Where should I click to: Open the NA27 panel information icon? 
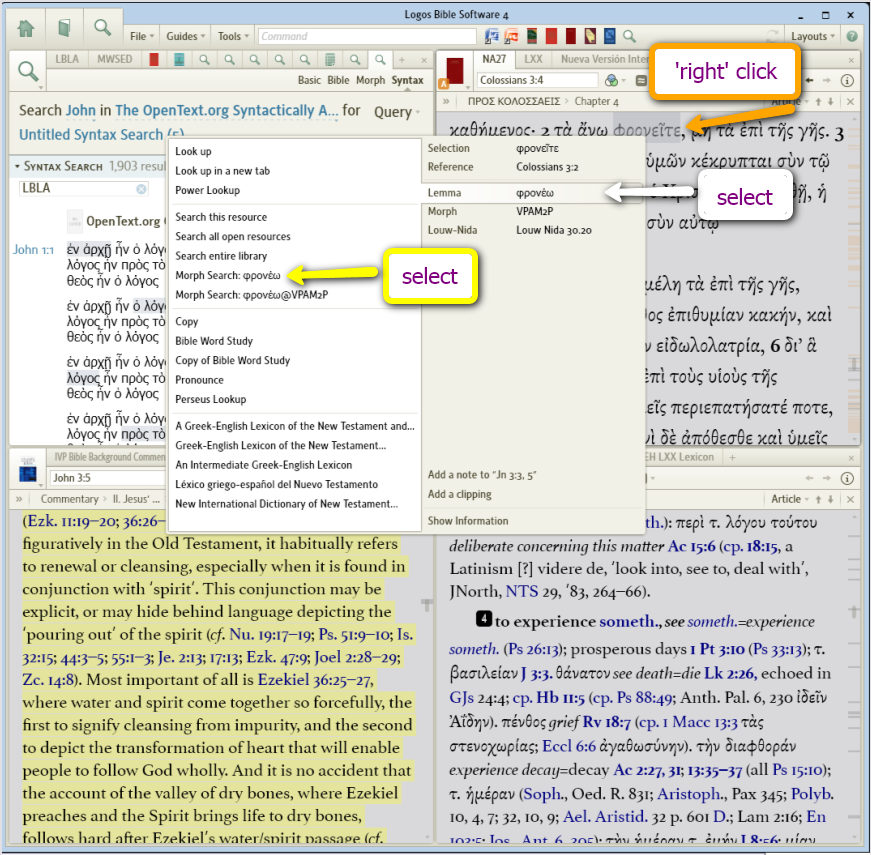pos(847,81)
